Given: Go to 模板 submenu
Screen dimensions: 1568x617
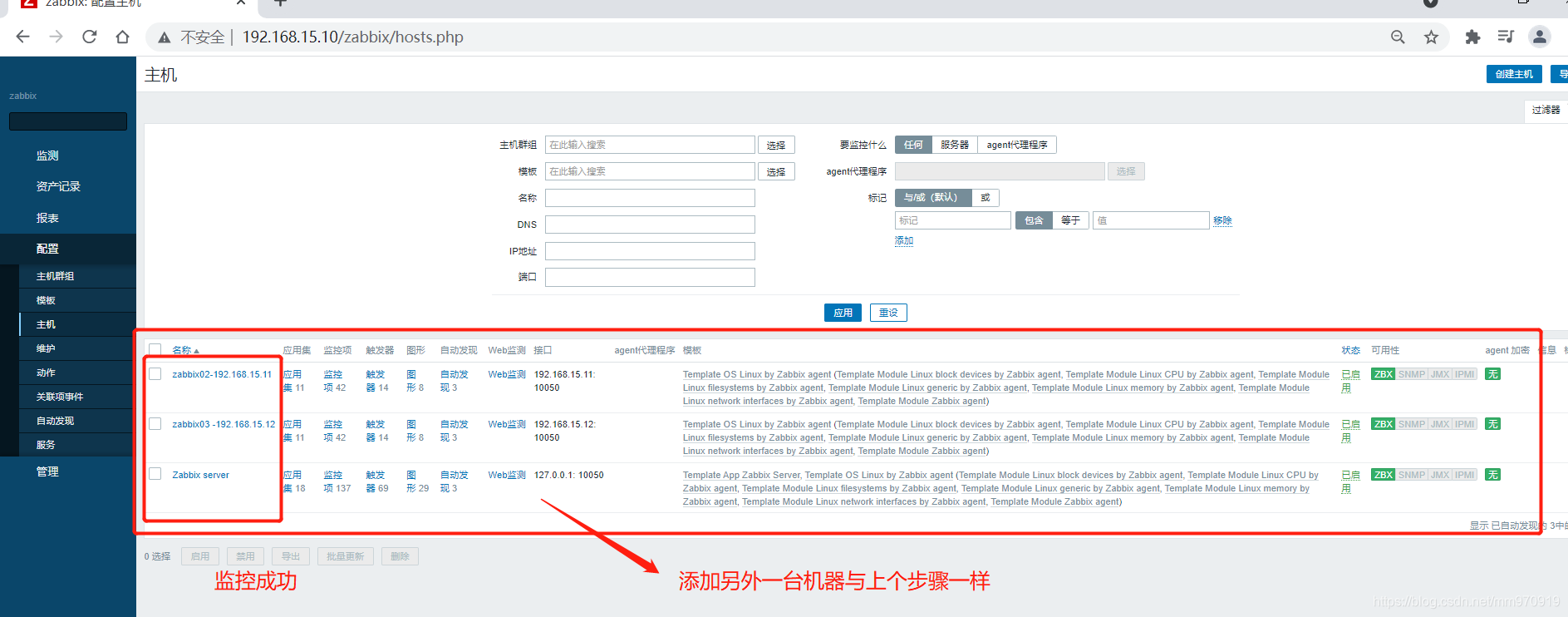Looking at the screenshot, I should tap(46, 300).
